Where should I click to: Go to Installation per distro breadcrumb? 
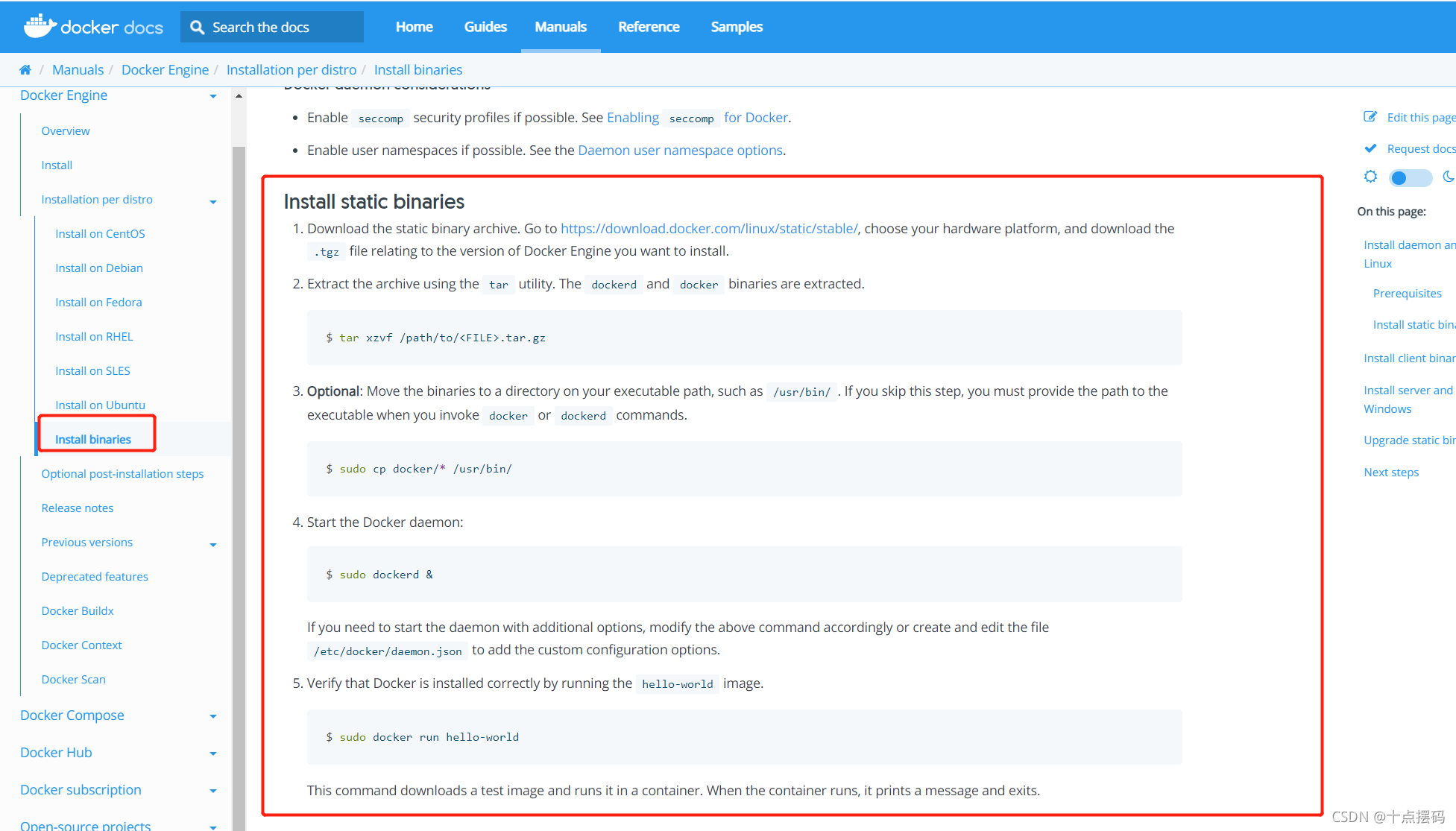pos(291,69)
